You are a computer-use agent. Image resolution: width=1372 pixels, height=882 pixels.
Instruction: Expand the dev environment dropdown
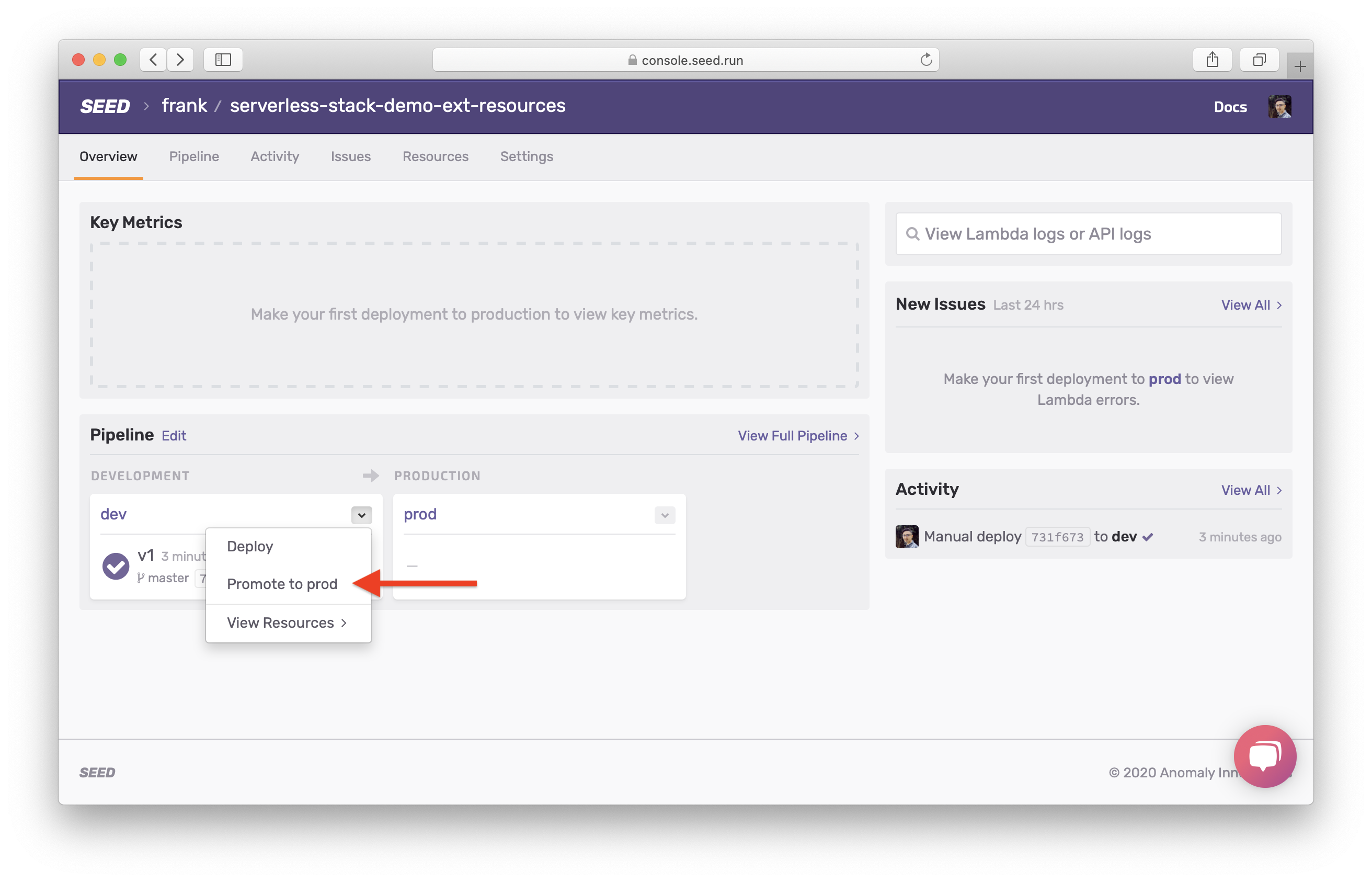pos(362,514)
